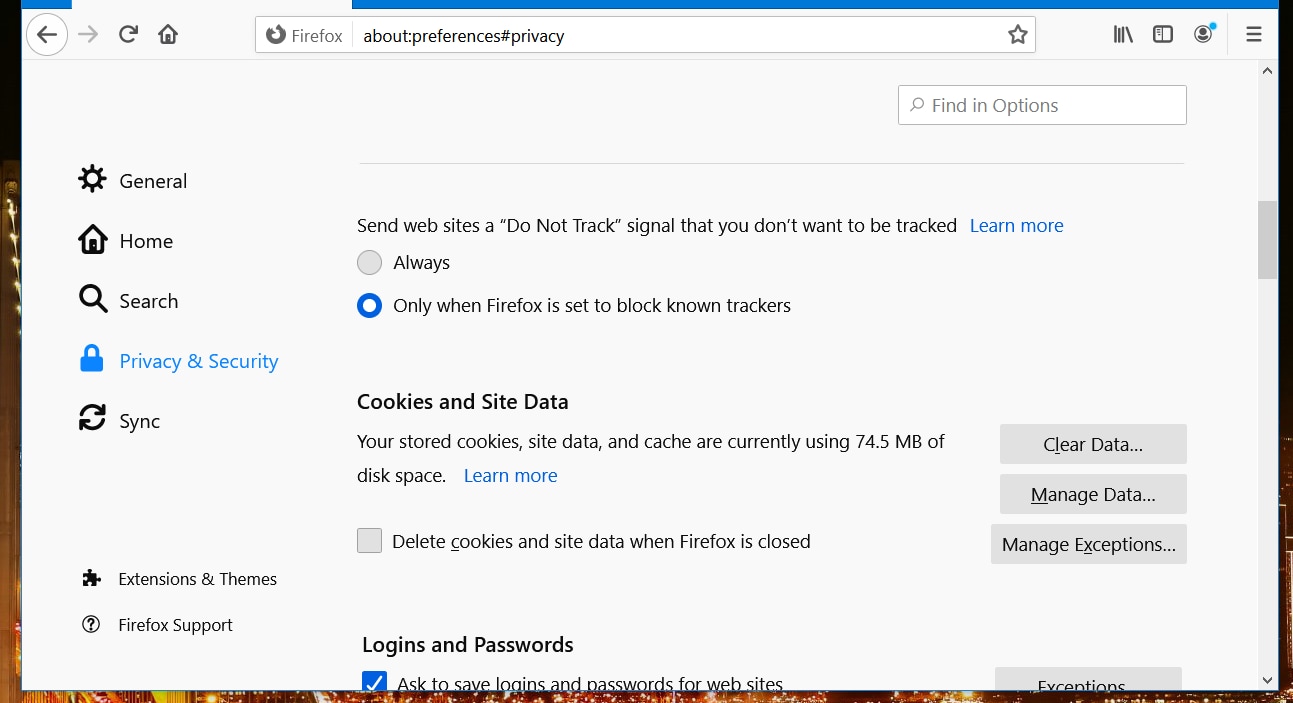Choose Only when Firefox blocks known trackers

370,306
